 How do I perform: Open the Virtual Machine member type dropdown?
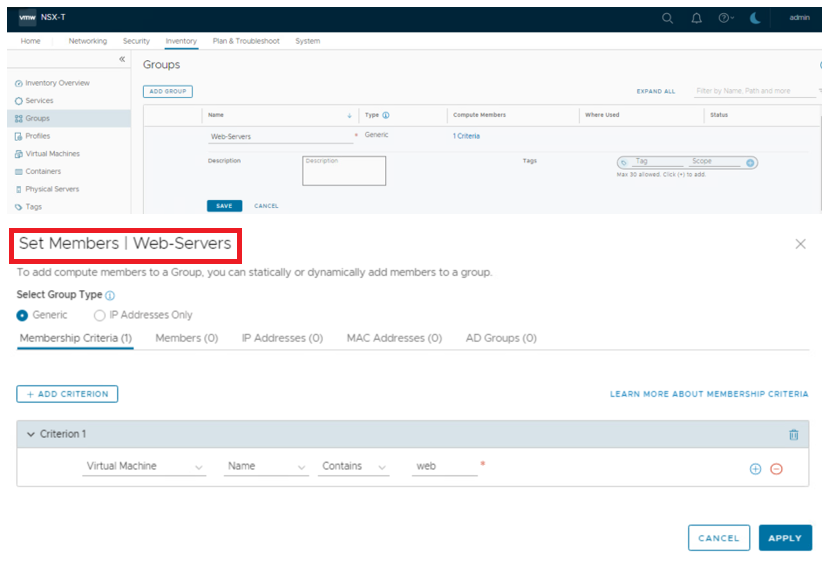[145, 467]
